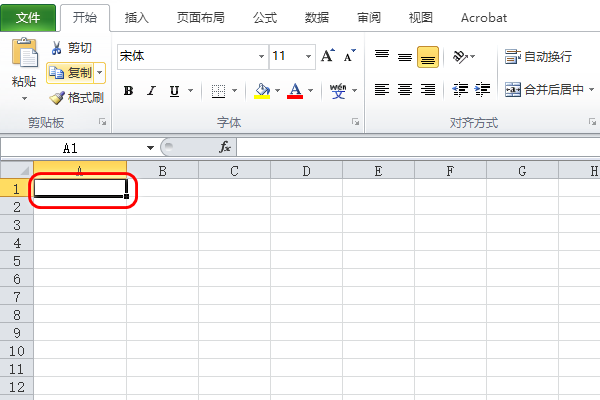The width and height of the screenshot is (600, 400).
Task: Align text left
Action: tap(382, 90)
